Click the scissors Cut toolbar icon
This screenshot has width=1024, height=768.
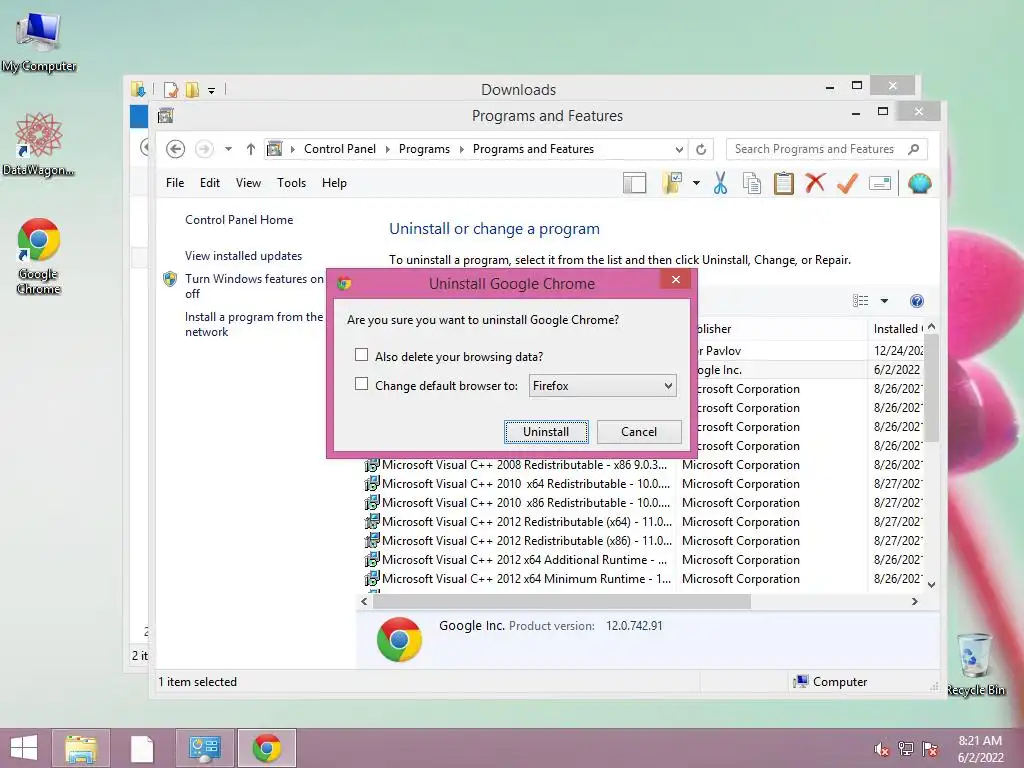pos(720,184)
